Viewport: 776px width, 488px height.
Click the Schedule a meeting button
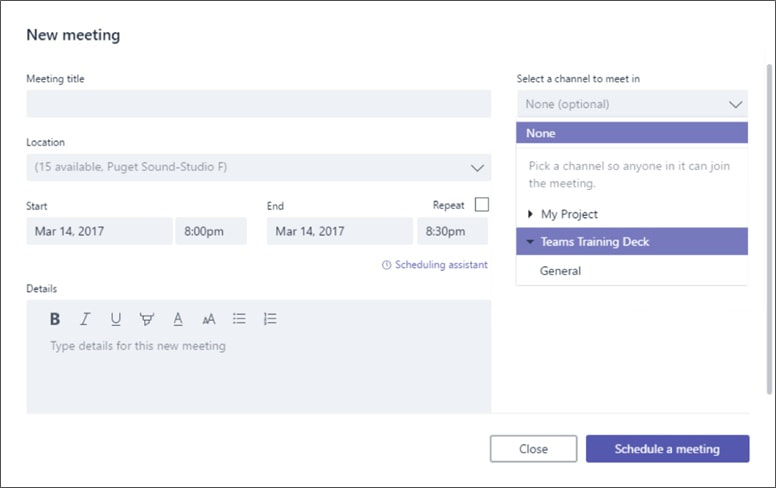pos(668,449)
